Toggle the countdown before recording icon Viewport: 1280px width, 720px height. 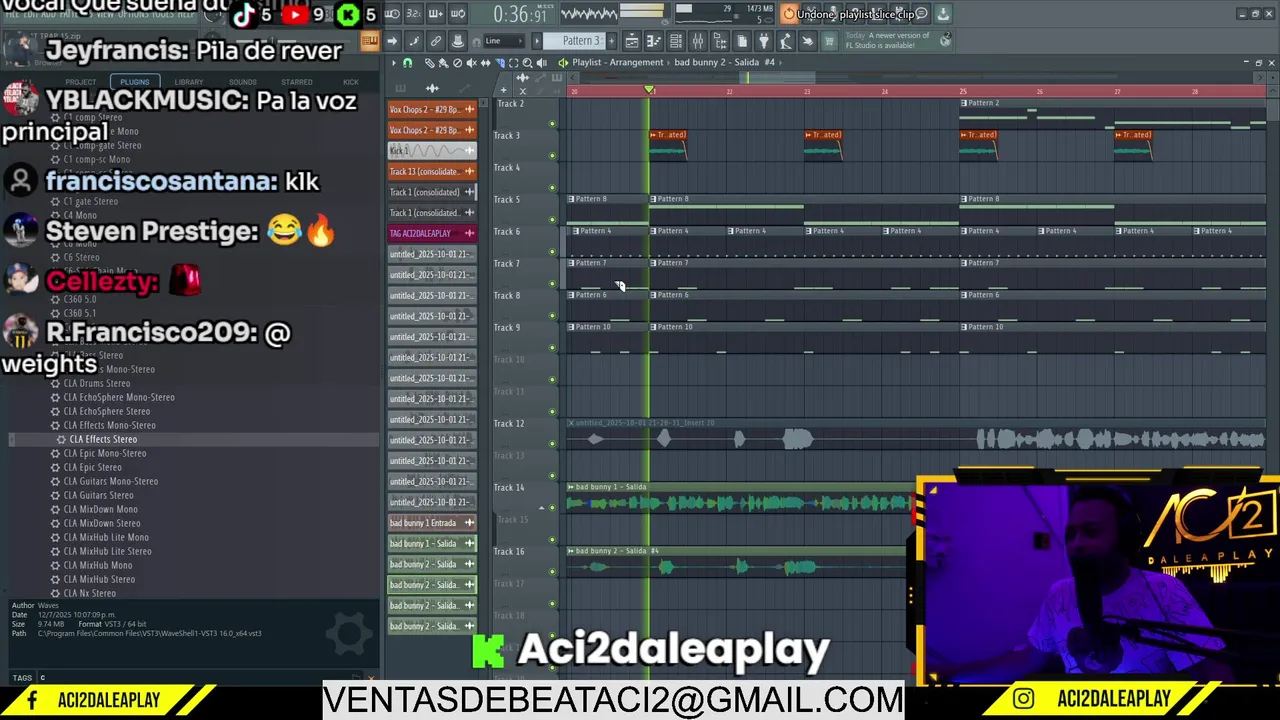click(x=414, y=14)
